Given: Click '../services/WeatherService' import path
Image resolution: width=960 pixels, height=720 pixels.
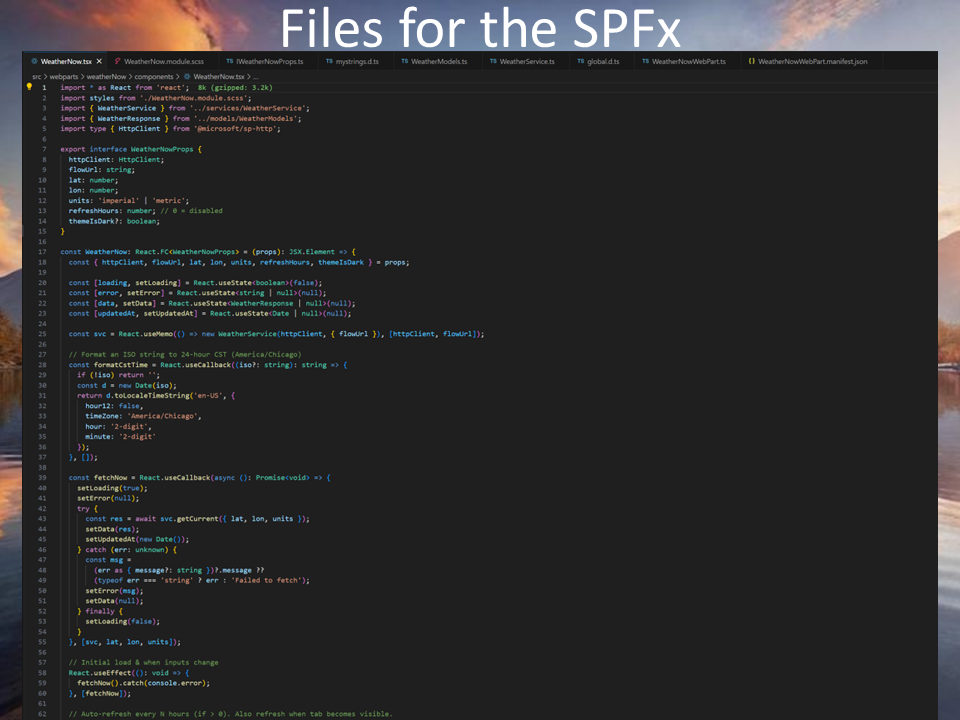Looking at the screenshot, I should (x=252, y=108).
